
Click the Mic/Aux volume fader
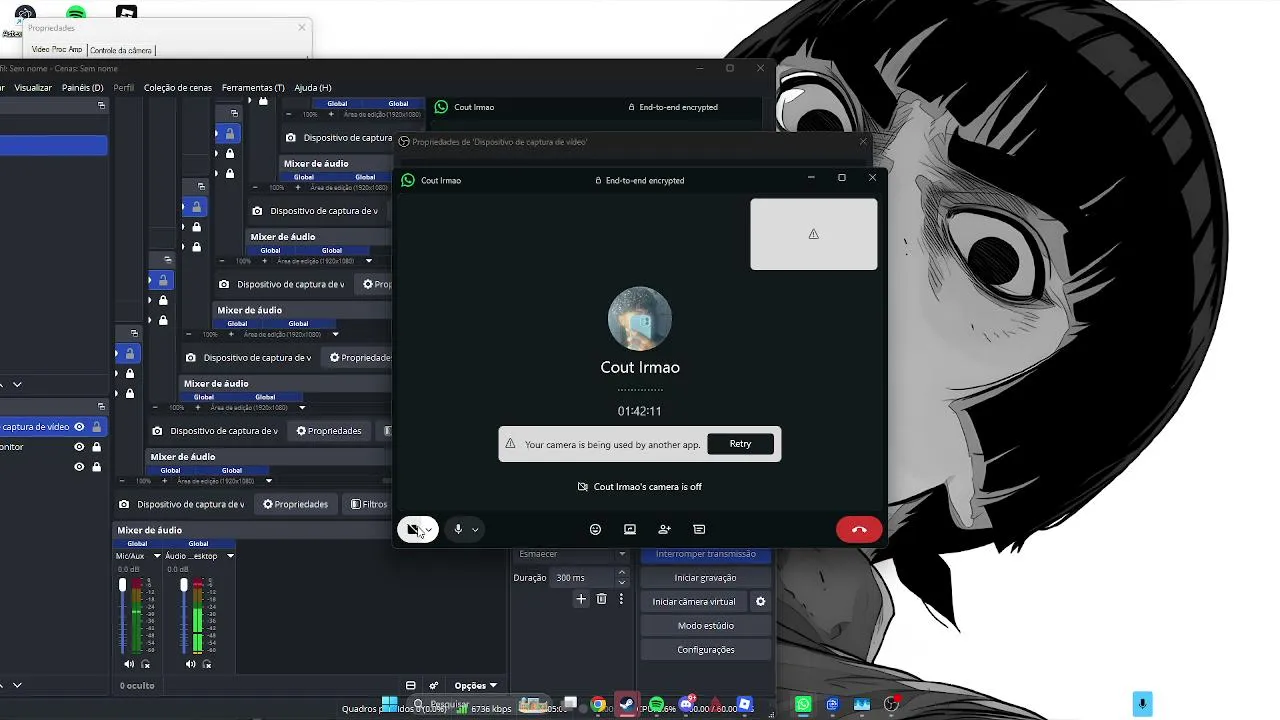tap(123, 585)
